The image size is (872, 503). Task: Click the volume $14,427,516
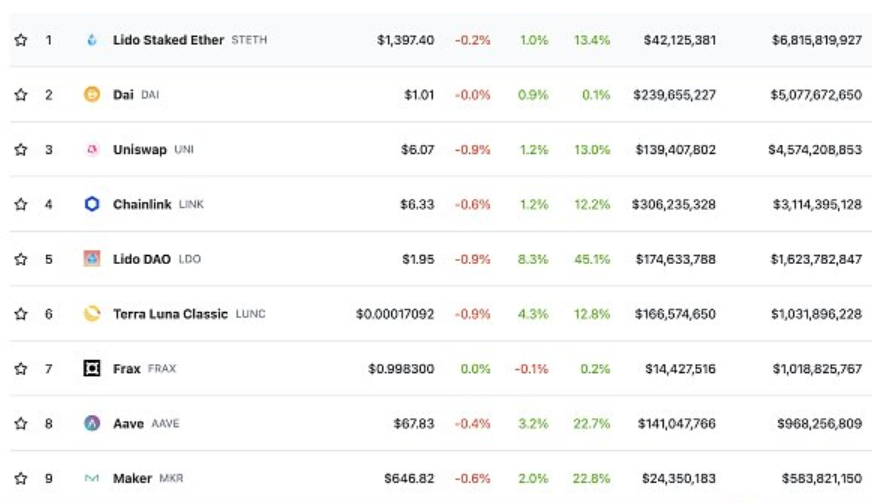680,369
